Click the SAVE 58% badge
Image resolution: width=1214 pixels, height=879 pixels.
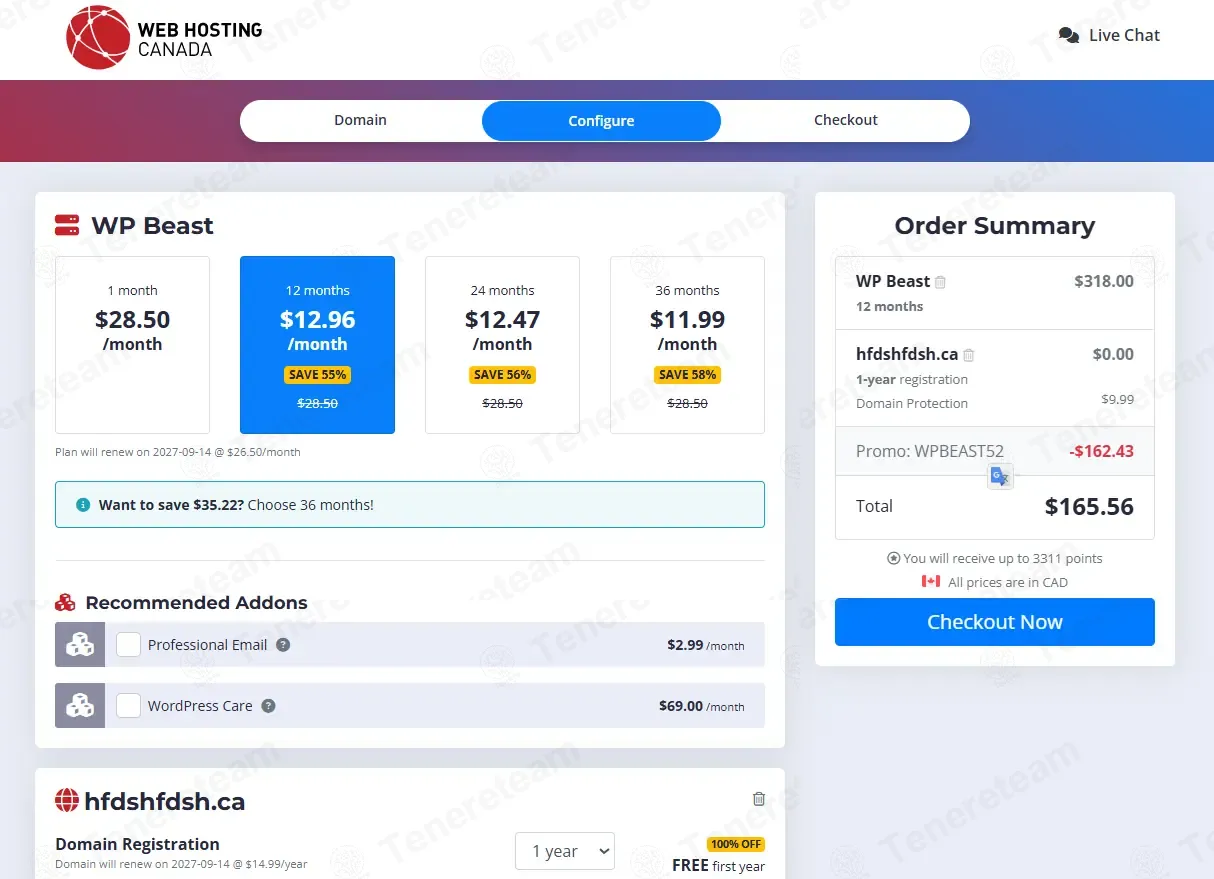687,375
